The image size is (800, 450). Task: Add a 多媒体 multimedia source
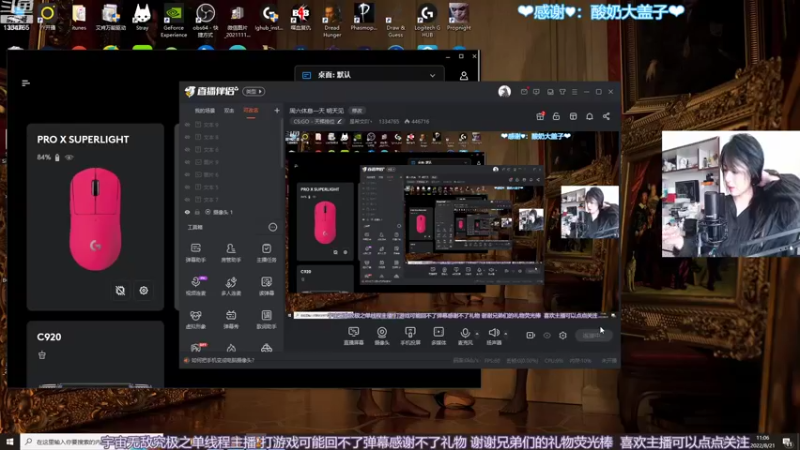click(438, 336)
